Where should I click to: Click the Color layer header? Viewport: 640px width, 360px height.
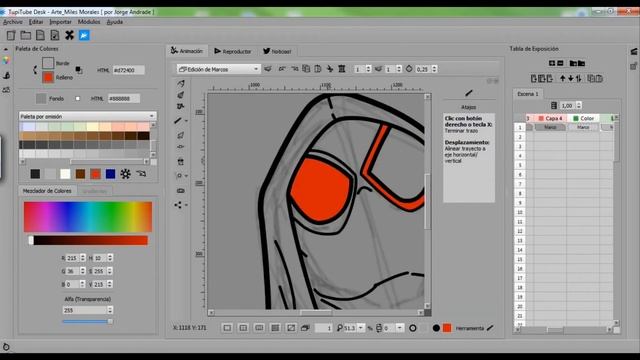(583, 118)
